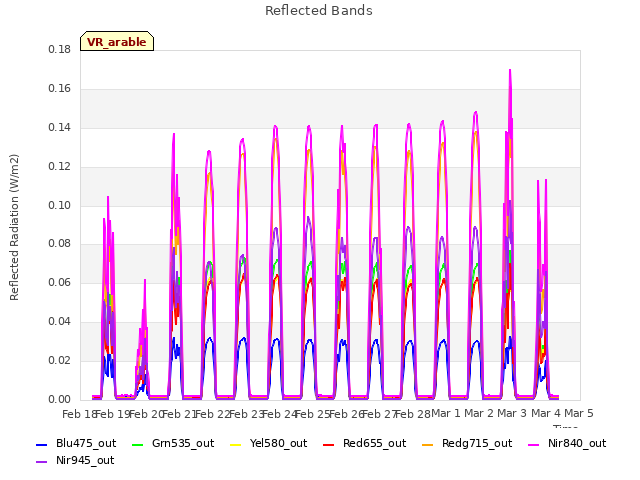The height and width of the screenshot is (480, 640).
Task: Click the Mar 1 x-axis label
Action: coord(446,413)
